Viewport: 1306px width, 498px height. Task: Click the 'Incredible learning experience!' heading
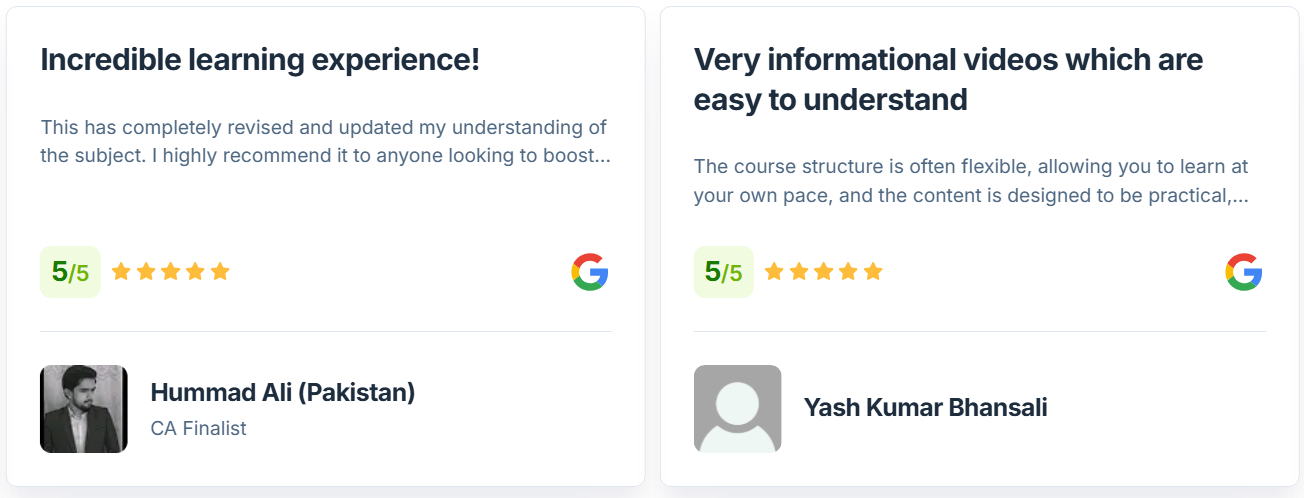click(260, 60)
